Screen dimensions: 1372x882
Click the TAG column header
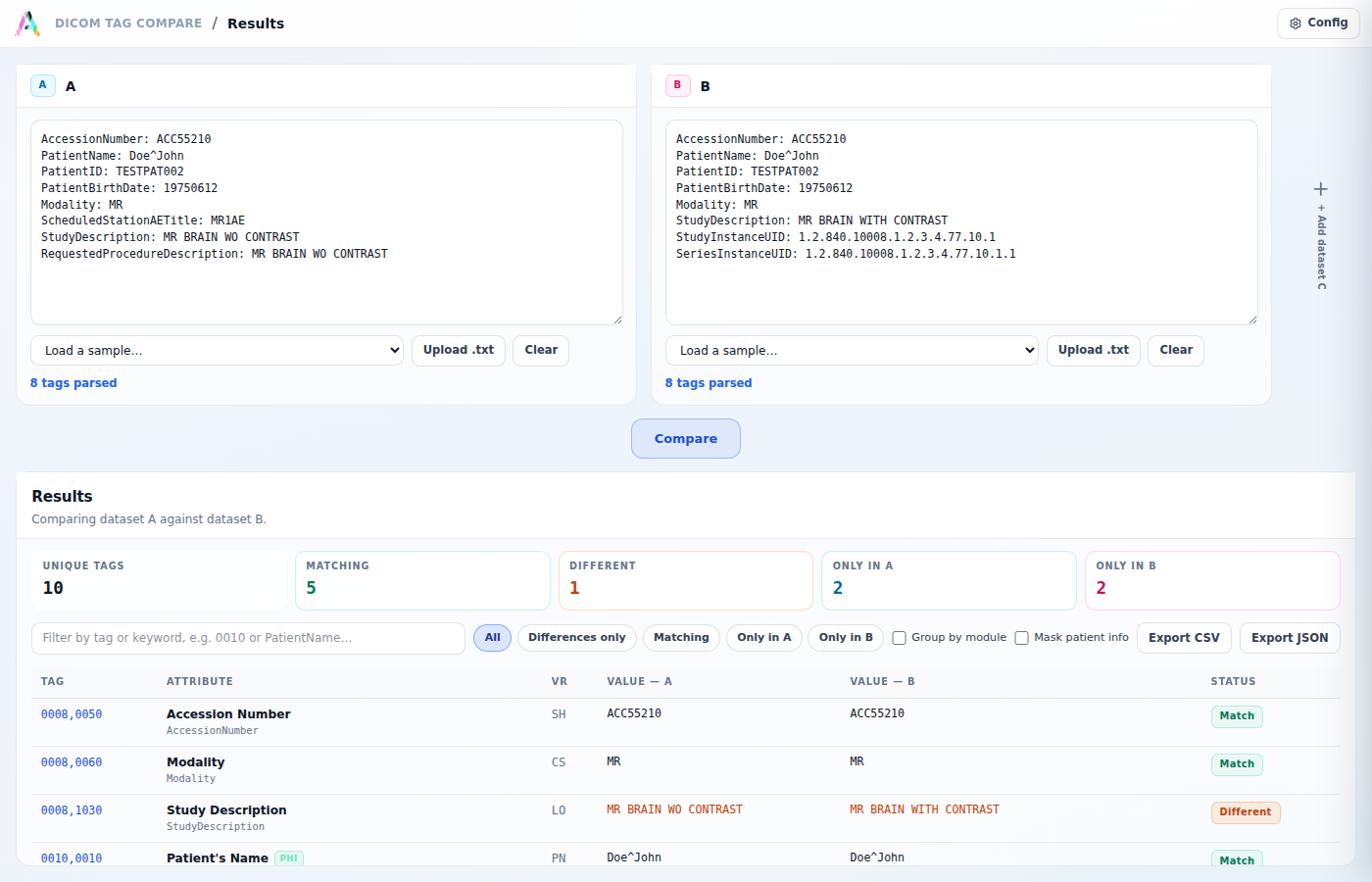pyautogui.click(x=52, y=681)
